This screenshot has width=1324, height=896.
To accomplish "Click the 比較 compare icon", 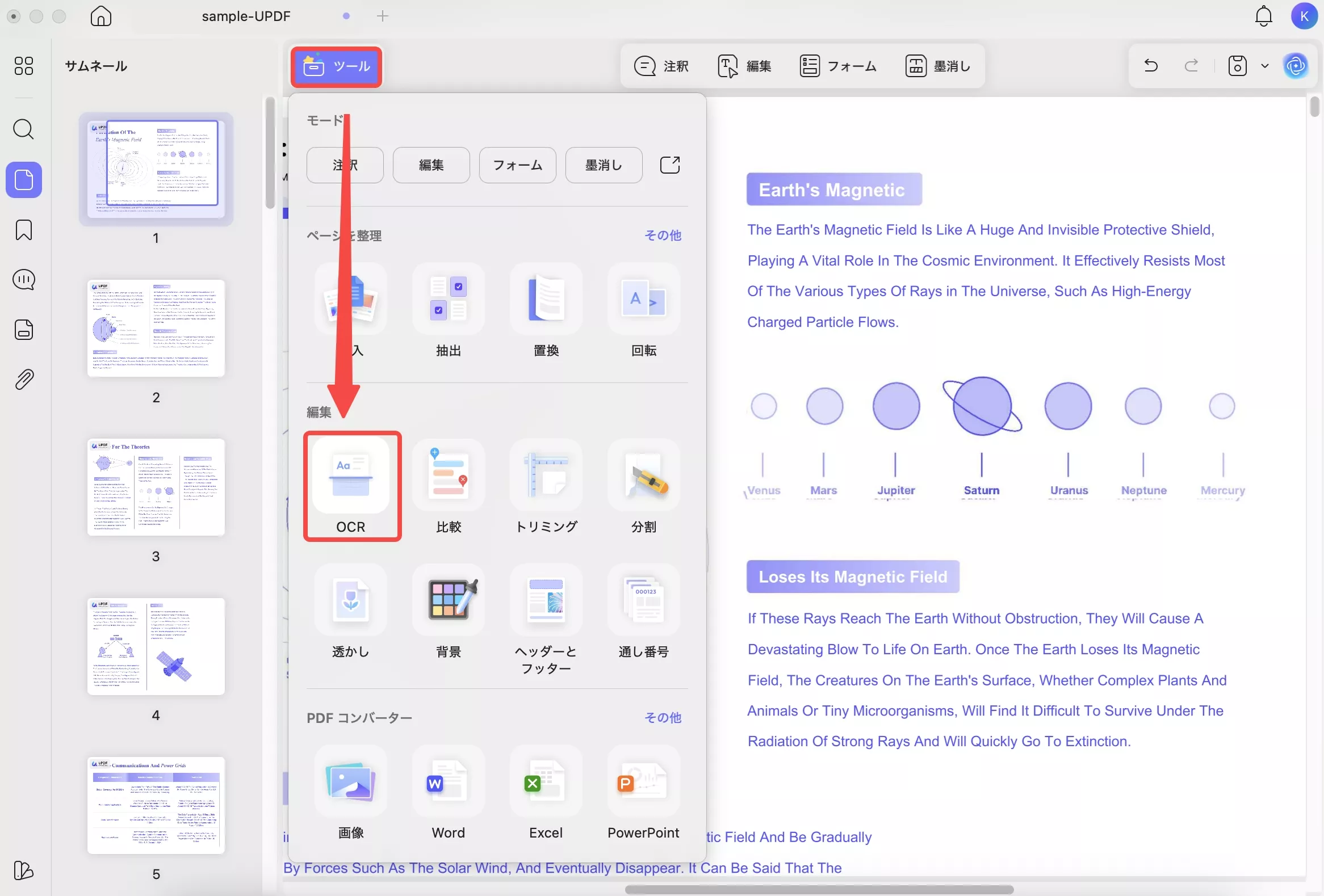I will [449, 476].
